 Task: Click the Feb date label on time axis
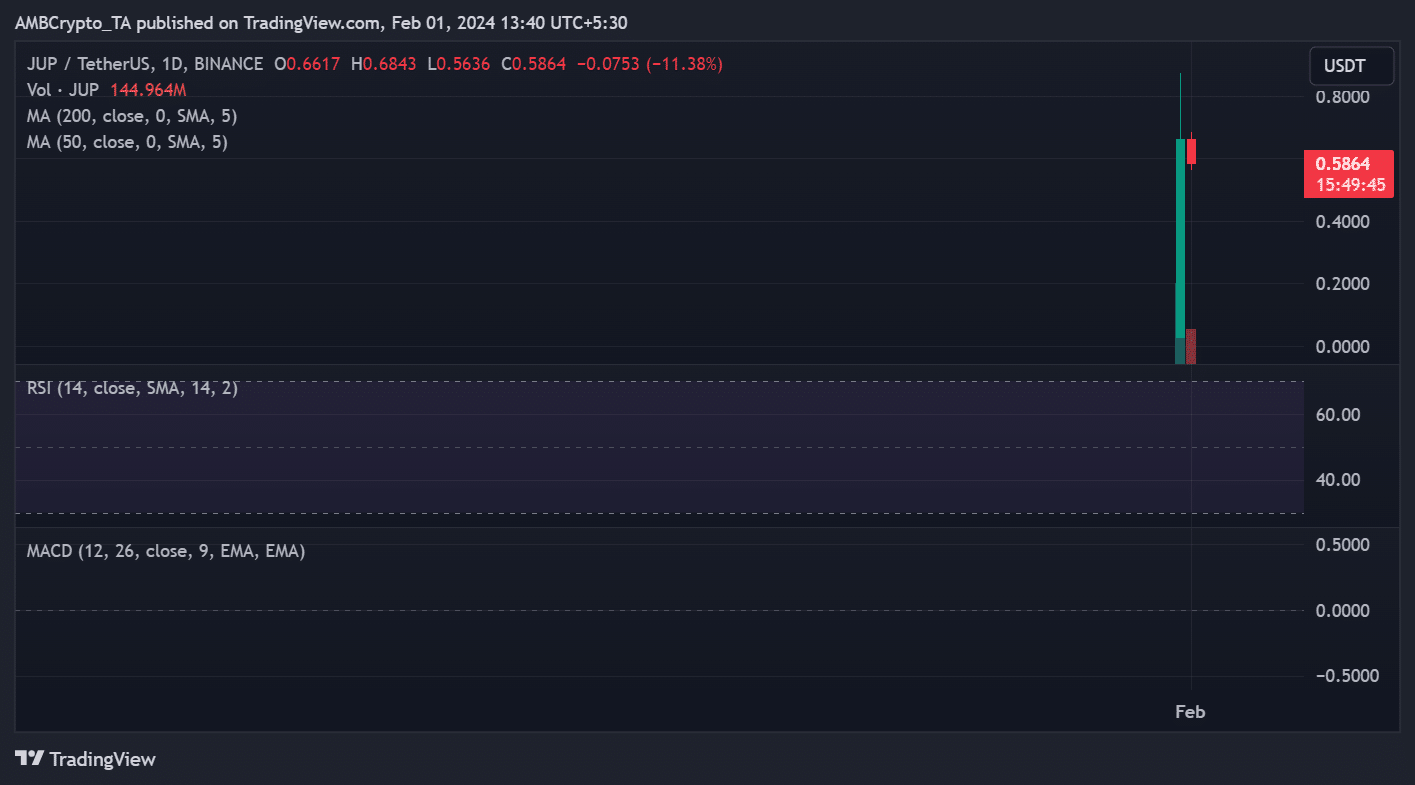[x=1190, y=712]
